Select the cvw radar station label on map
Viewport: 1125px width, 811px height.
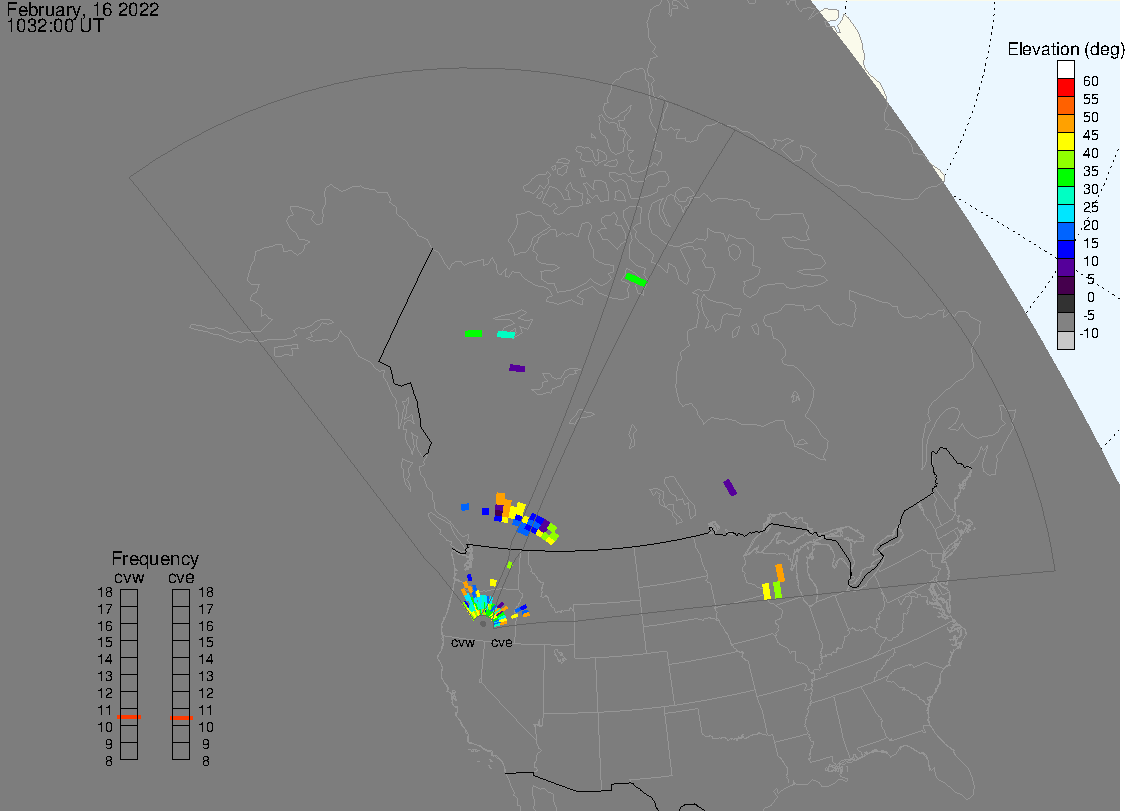463,643
